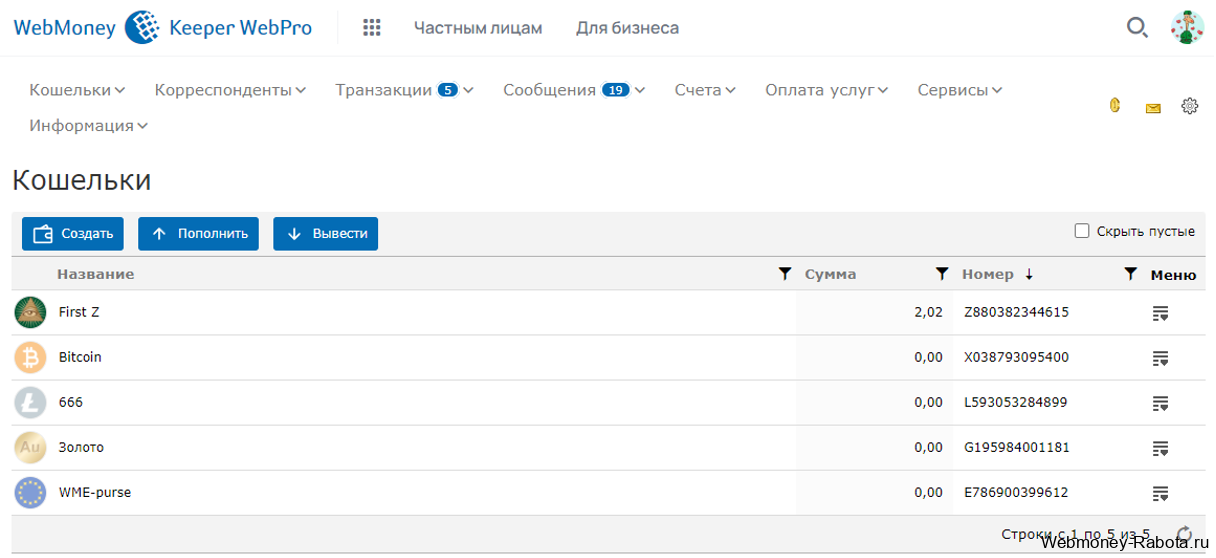Open the apps grid icon

(x=372, y=28)
